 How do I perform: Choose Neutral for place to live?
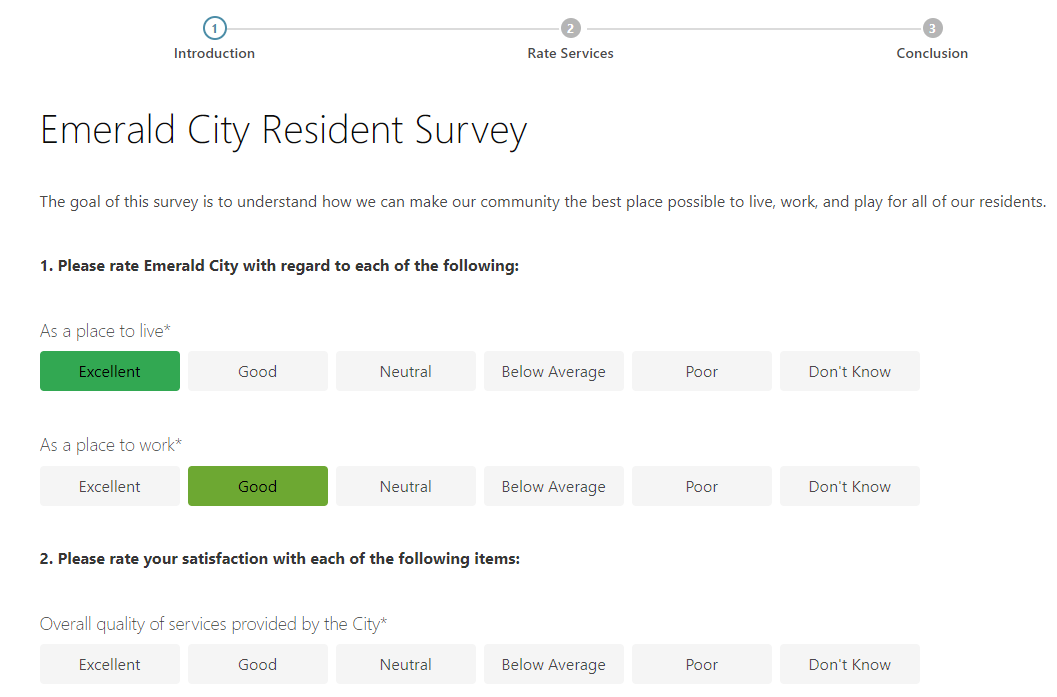(x=406, y=371)
